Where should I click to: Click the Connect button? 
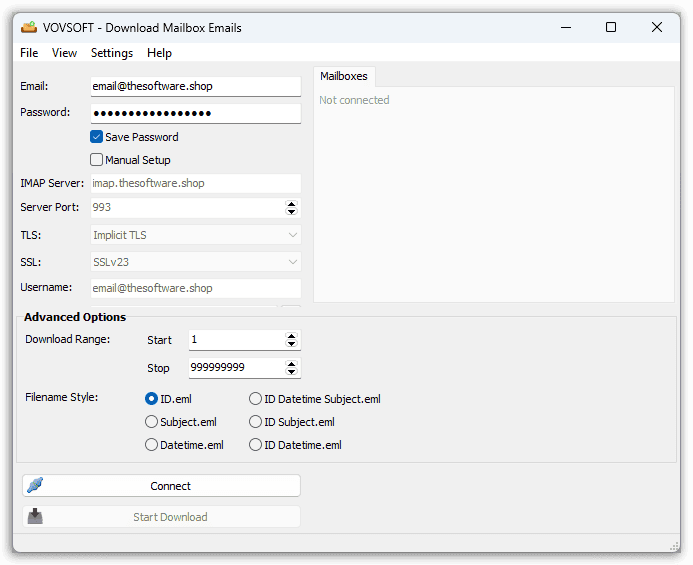point(161,486)
